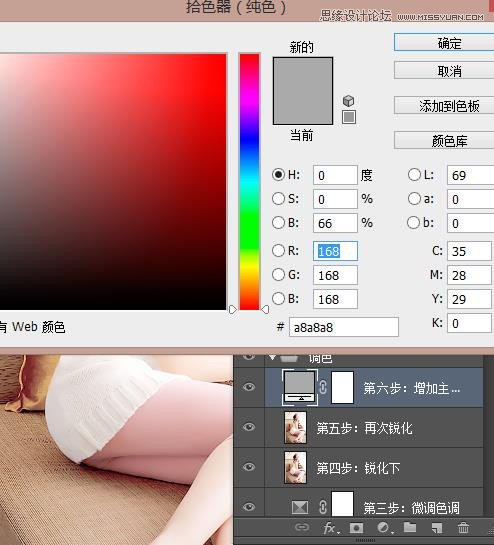Click the out-of-gamut warning cube icon
The height and width of the screenshot is (545, 494).
(x=348, y=101)
